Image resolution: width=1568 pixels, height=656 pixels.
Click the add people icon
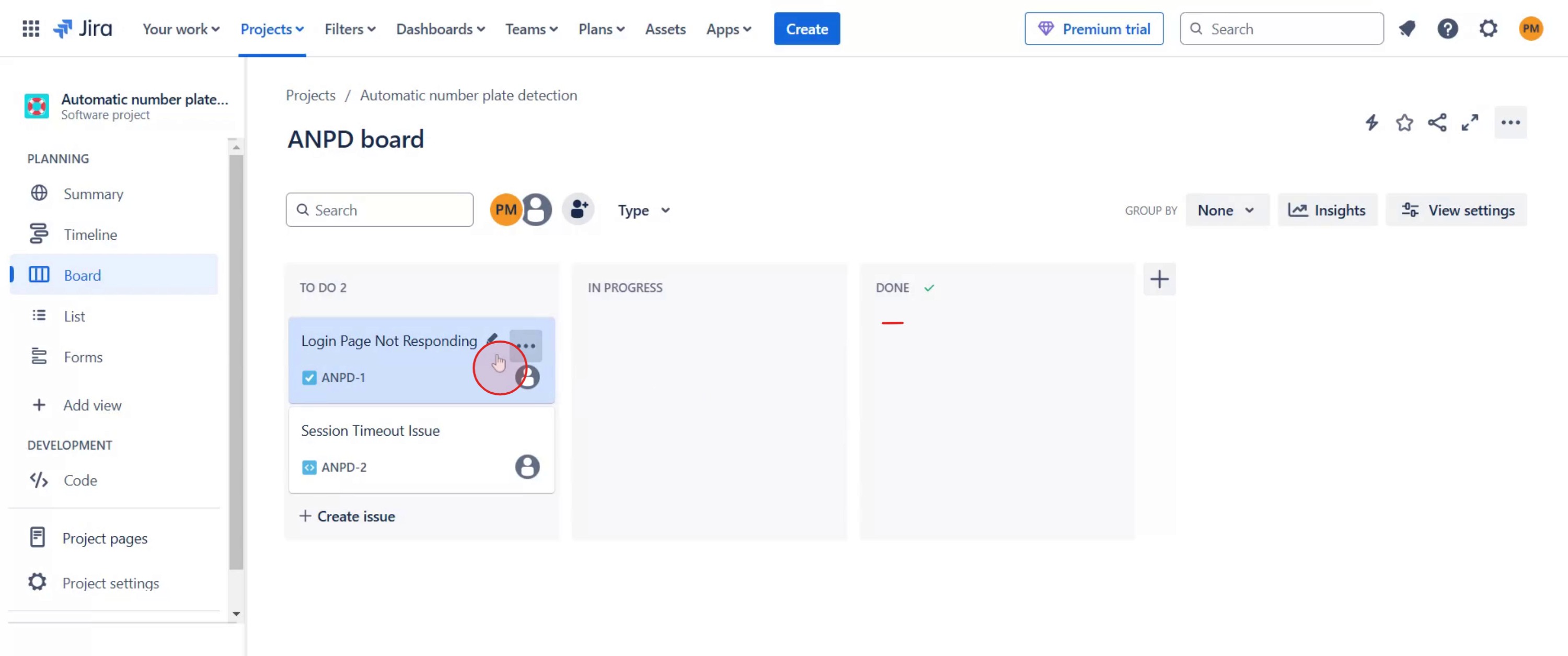coord(578,210)
